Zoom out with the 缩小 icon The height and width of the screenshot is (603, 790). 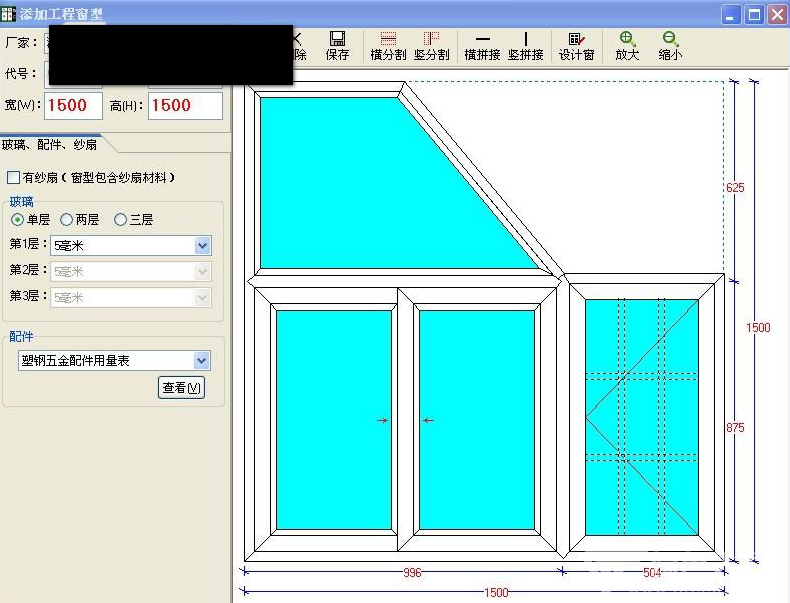(670, 46)
